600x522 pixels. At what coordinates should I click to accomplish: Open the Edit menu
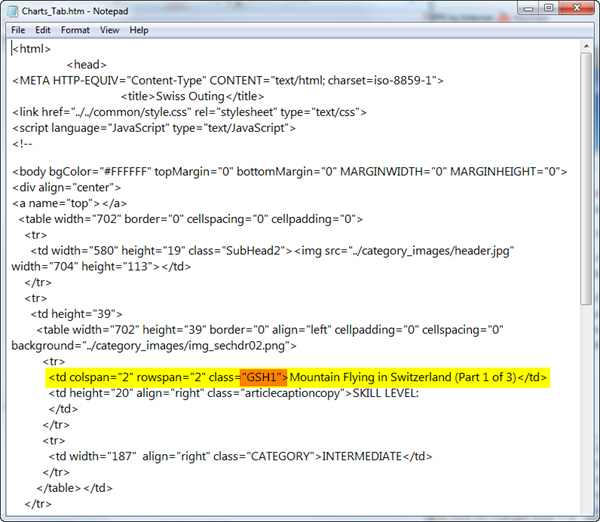point(45,30)
